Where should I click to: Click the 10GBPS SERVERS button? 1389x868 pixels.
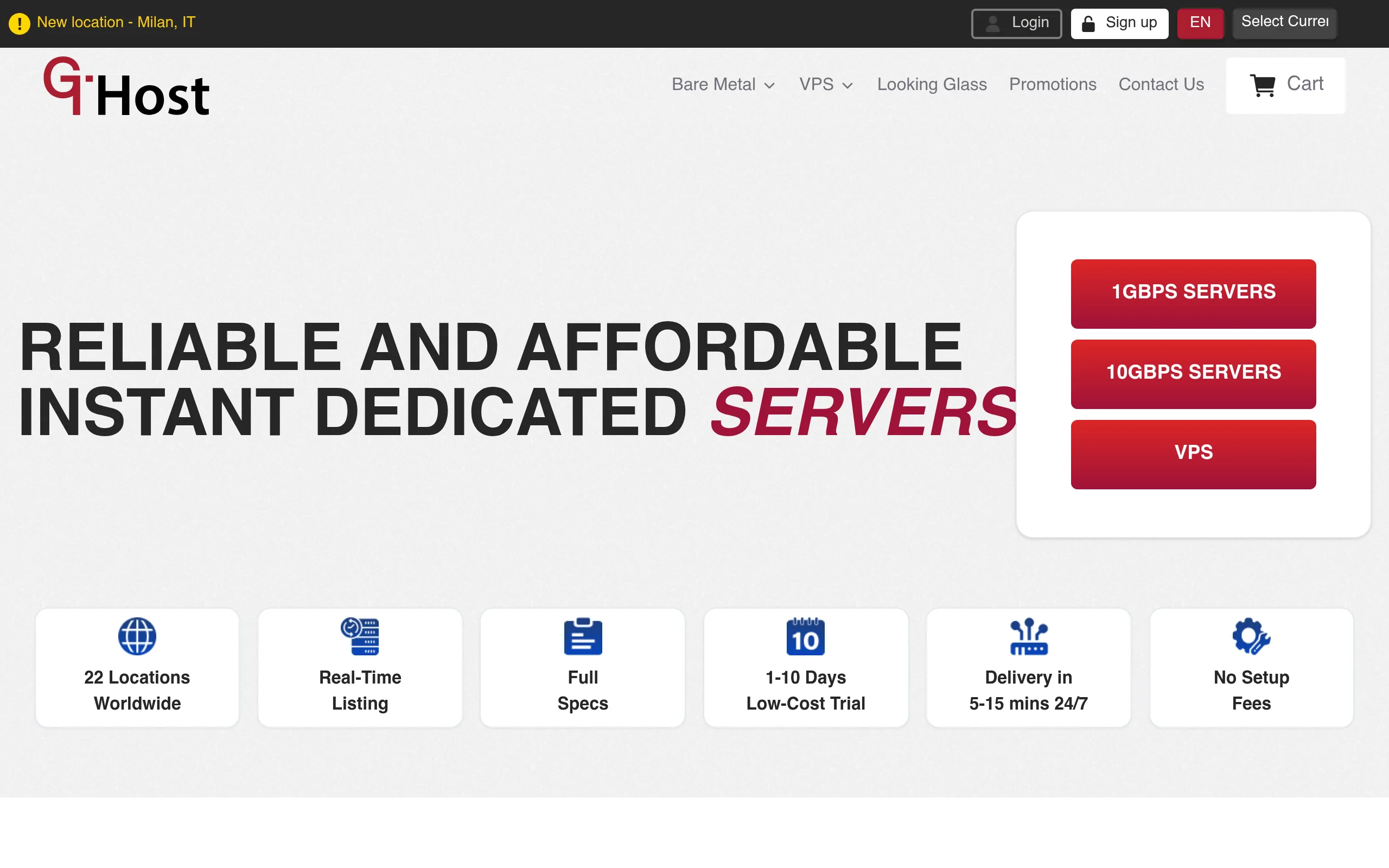(x=1193, y=374)
